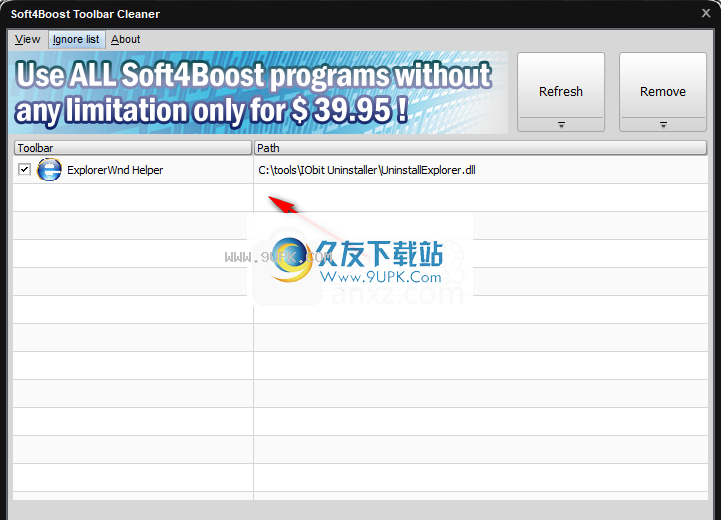Open the View menu

[x=28, y=40]
